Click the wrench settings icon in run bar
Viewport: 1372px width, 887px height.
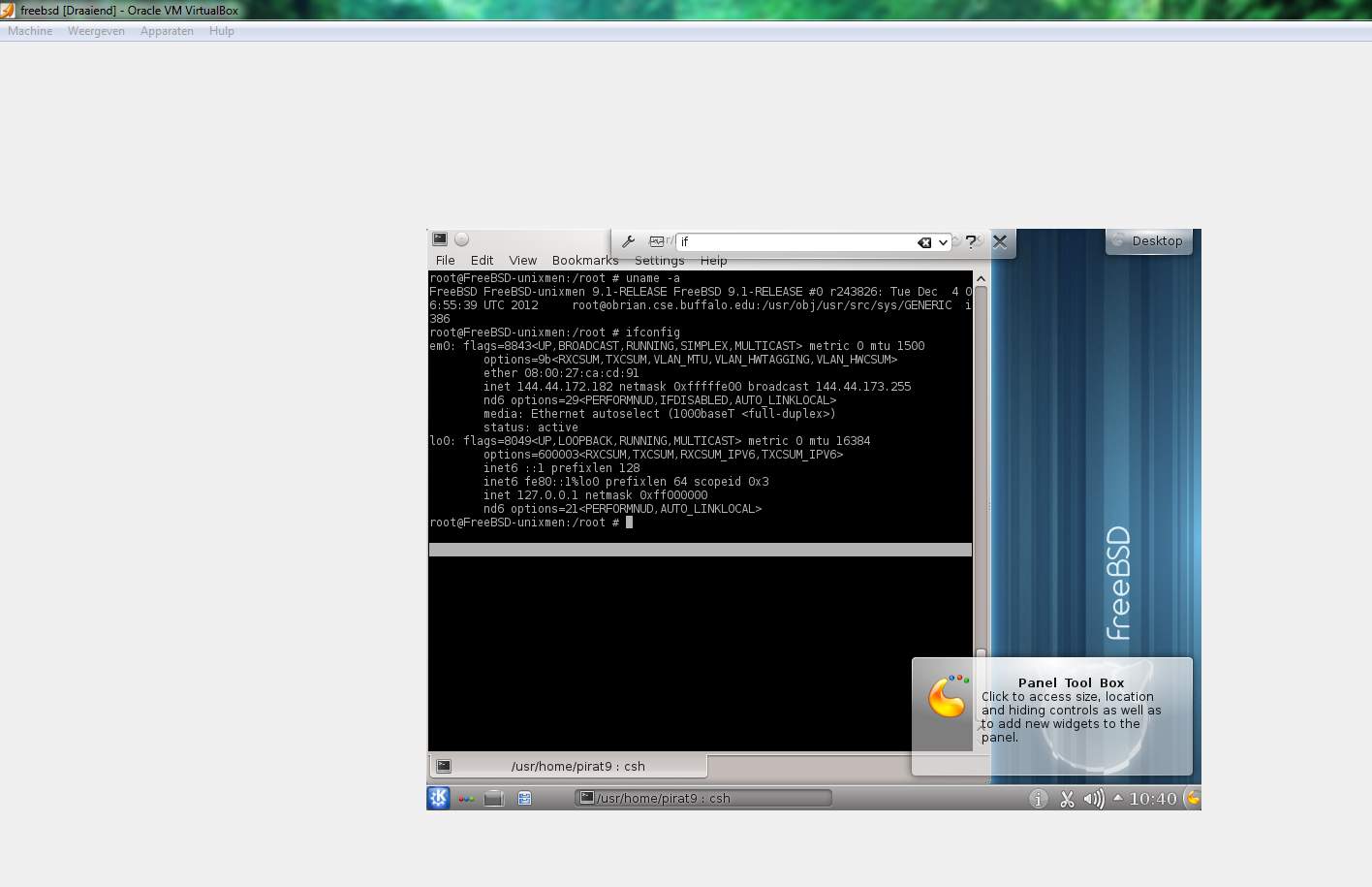(628, 241)
